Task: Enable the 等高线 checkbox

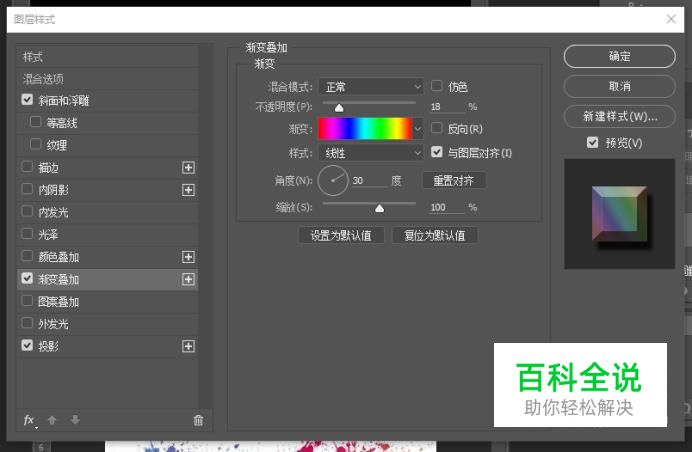Action: 35,122
